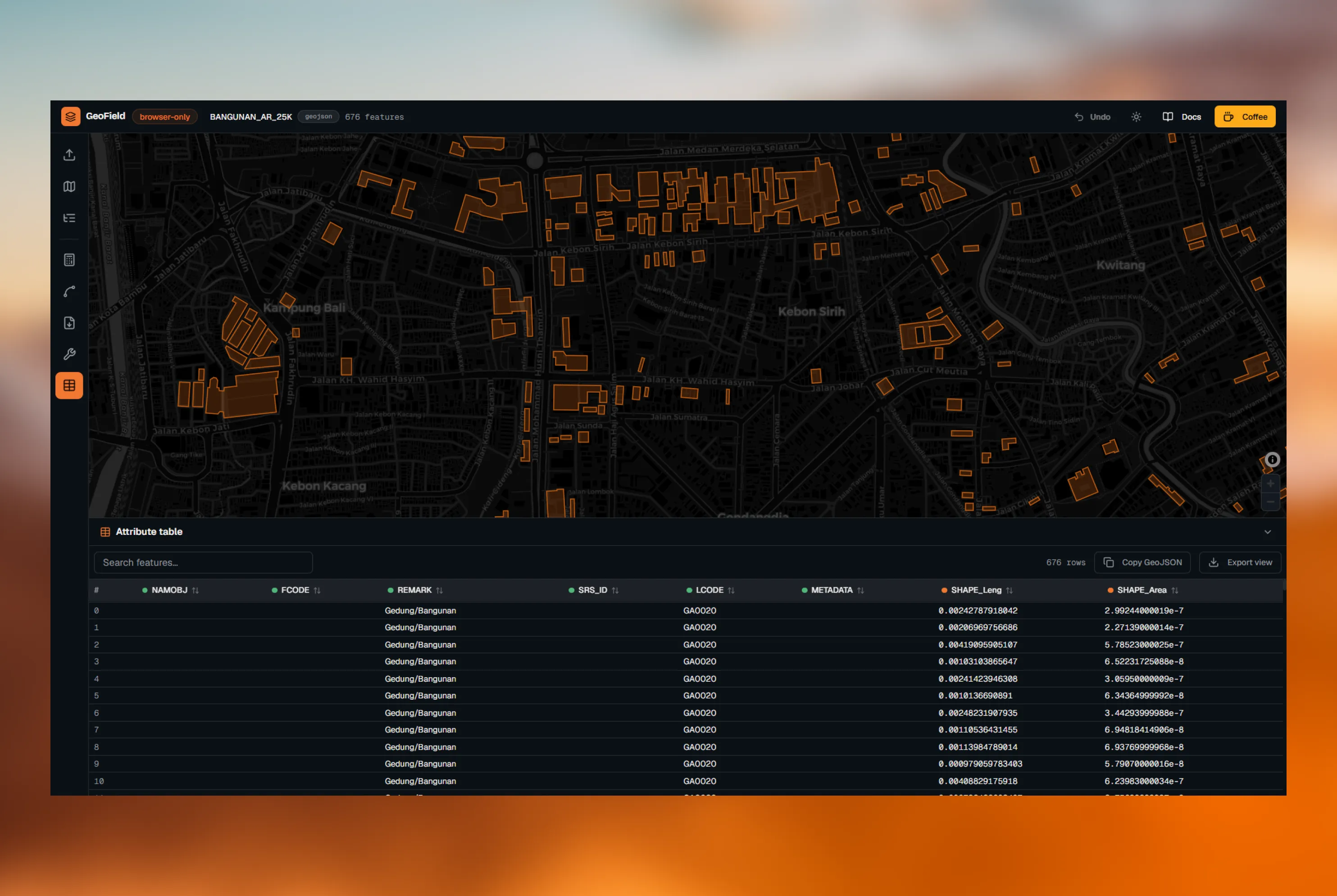The image size is (1337, 896).
Task: Select the curved path drawing tool icon
Action: tap(69, 291)
